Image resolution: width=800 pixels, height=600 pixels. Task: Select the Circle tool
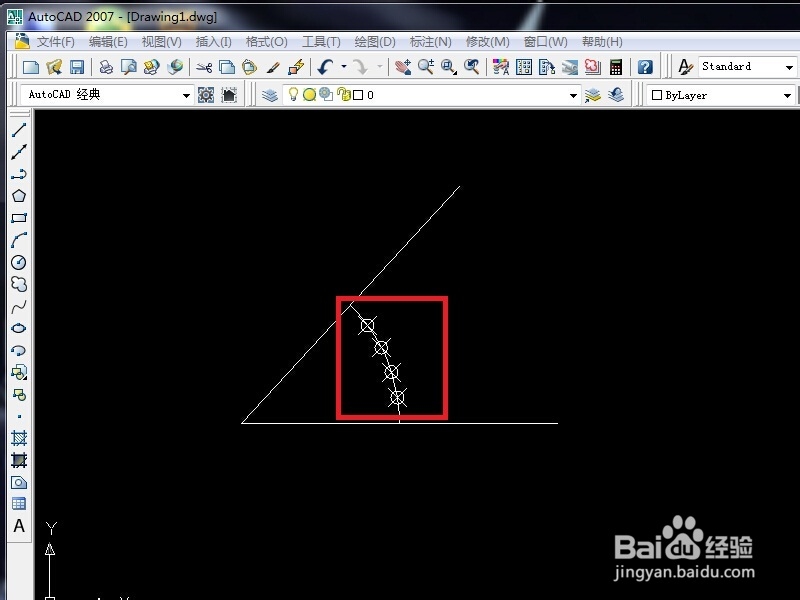19,262
